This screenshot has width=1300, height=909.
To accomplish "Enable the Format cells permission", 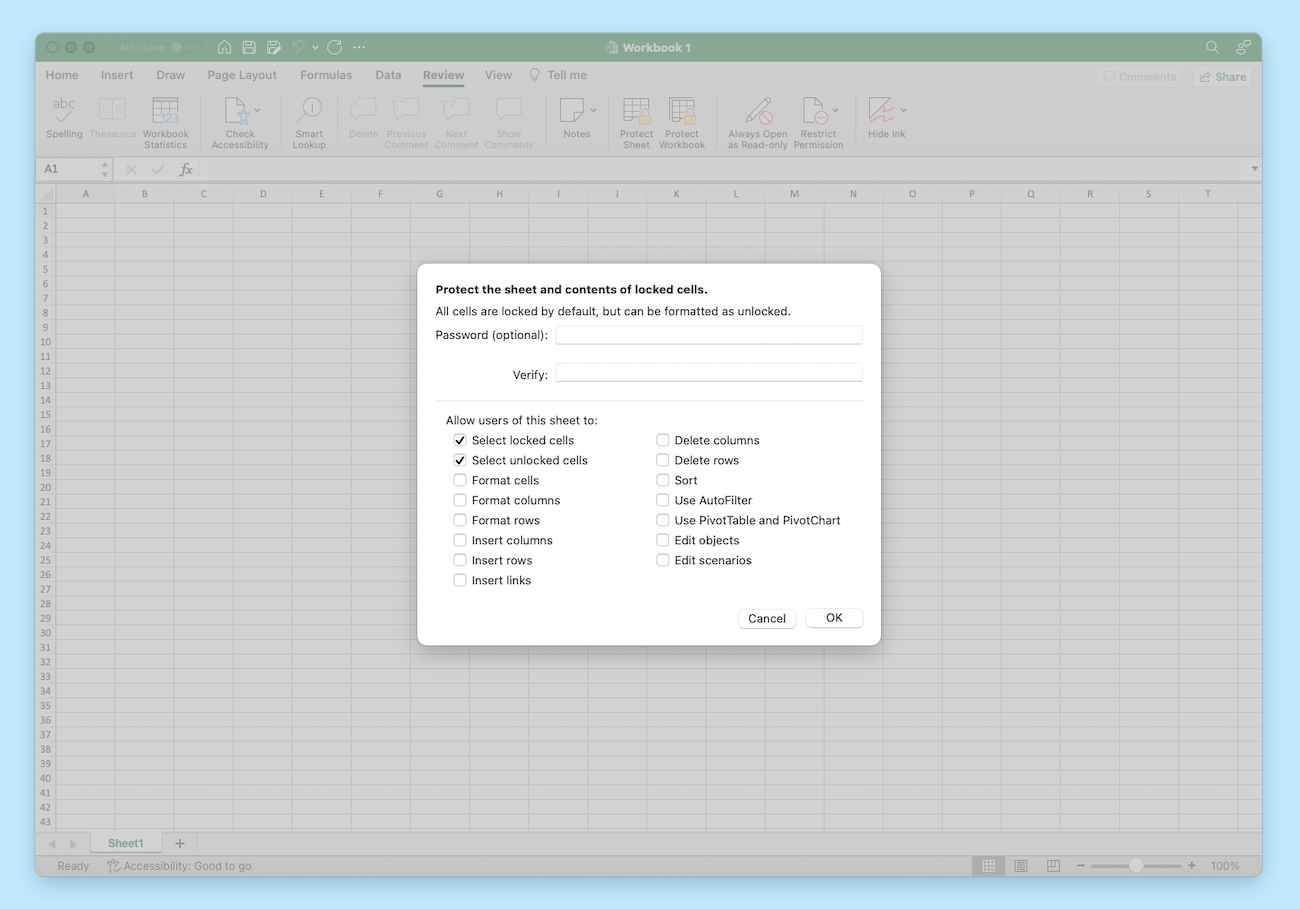I will [x=459, y=480].
